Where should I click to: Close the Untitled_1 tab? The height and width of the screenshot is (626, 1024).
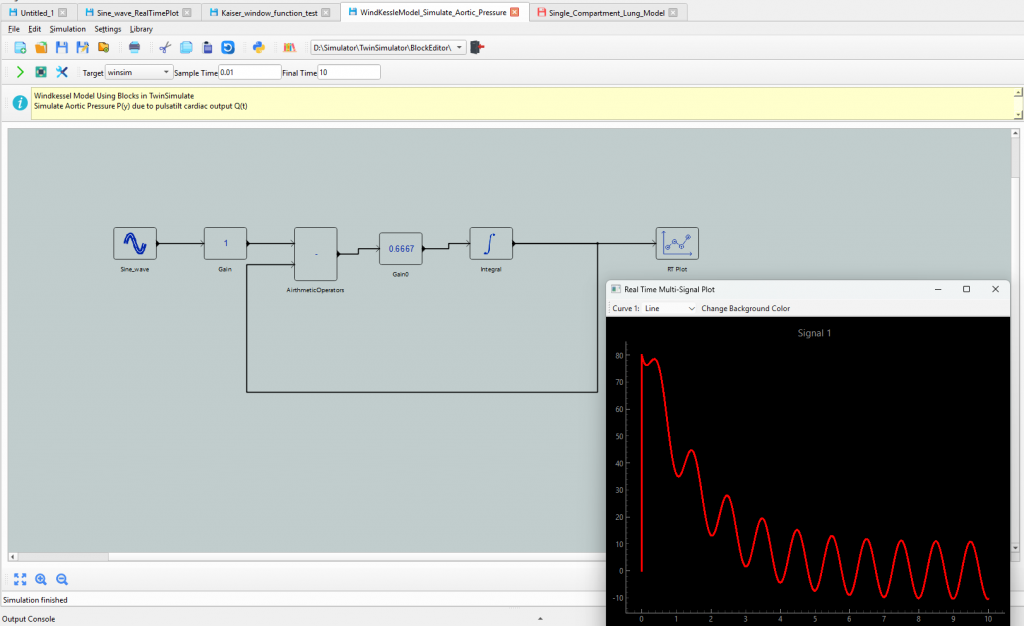(63, 12)
